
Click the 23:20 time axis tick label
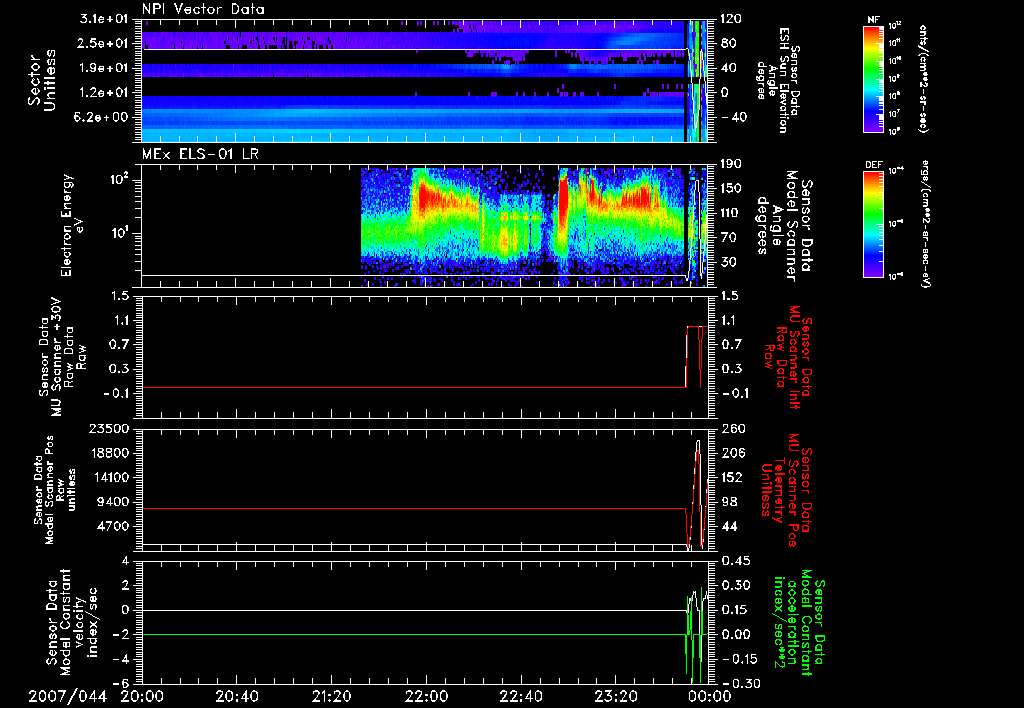pos(617,695)
